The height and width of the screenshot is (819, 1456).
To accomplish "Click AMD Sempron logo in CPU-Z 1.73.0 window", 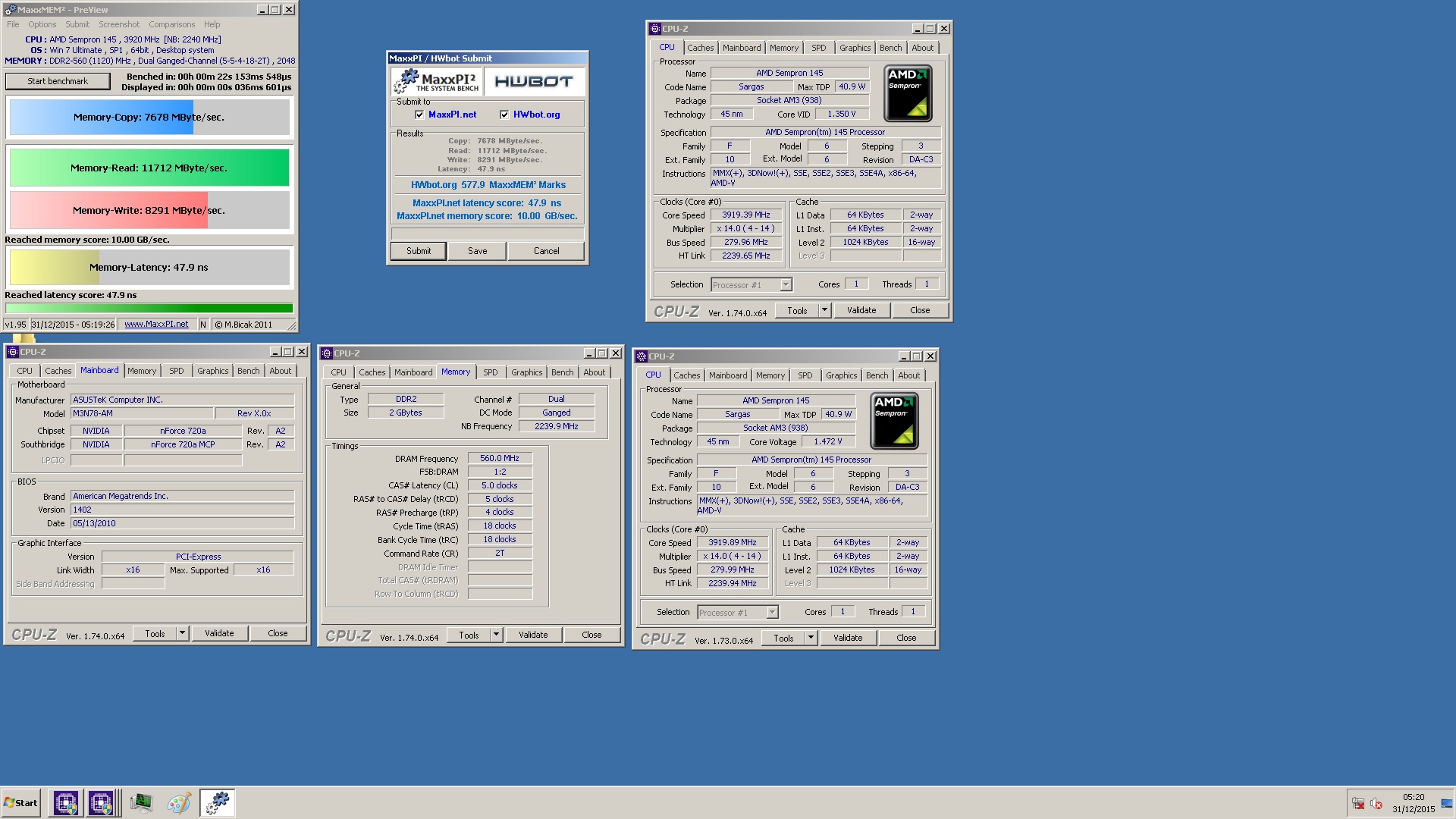I will pyautogui.click(x=894, y=421).
